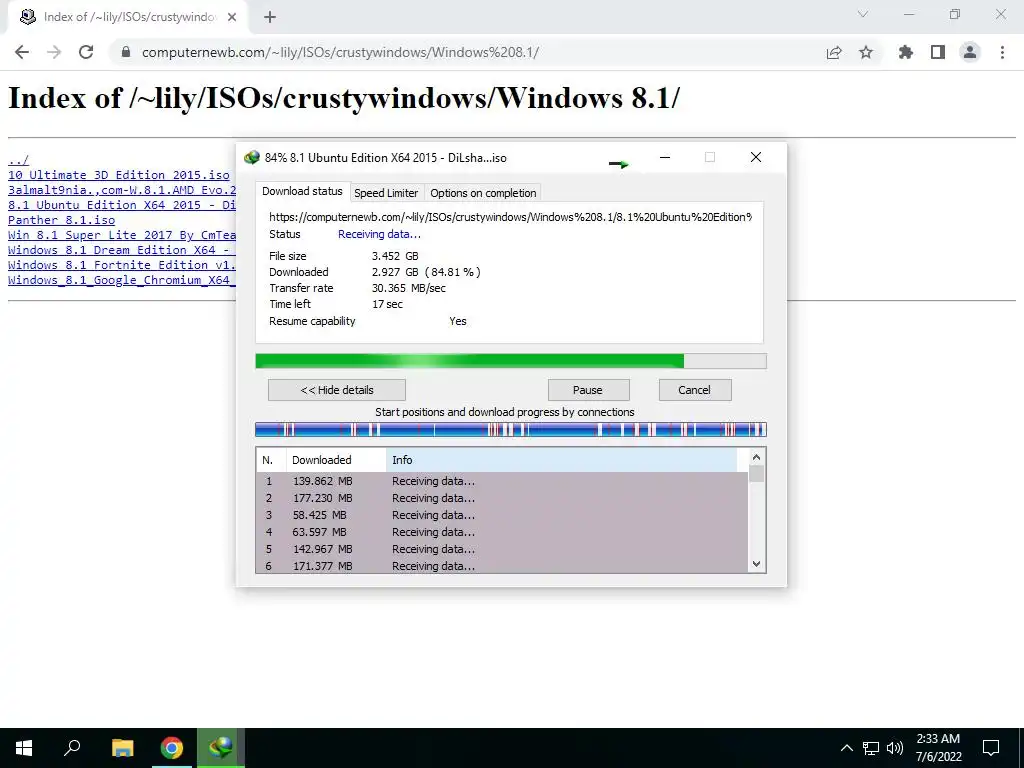Open 3almalt9nia W.8.1 AMD Evo link
The image size is (1024, 768).
pos(122,190)
